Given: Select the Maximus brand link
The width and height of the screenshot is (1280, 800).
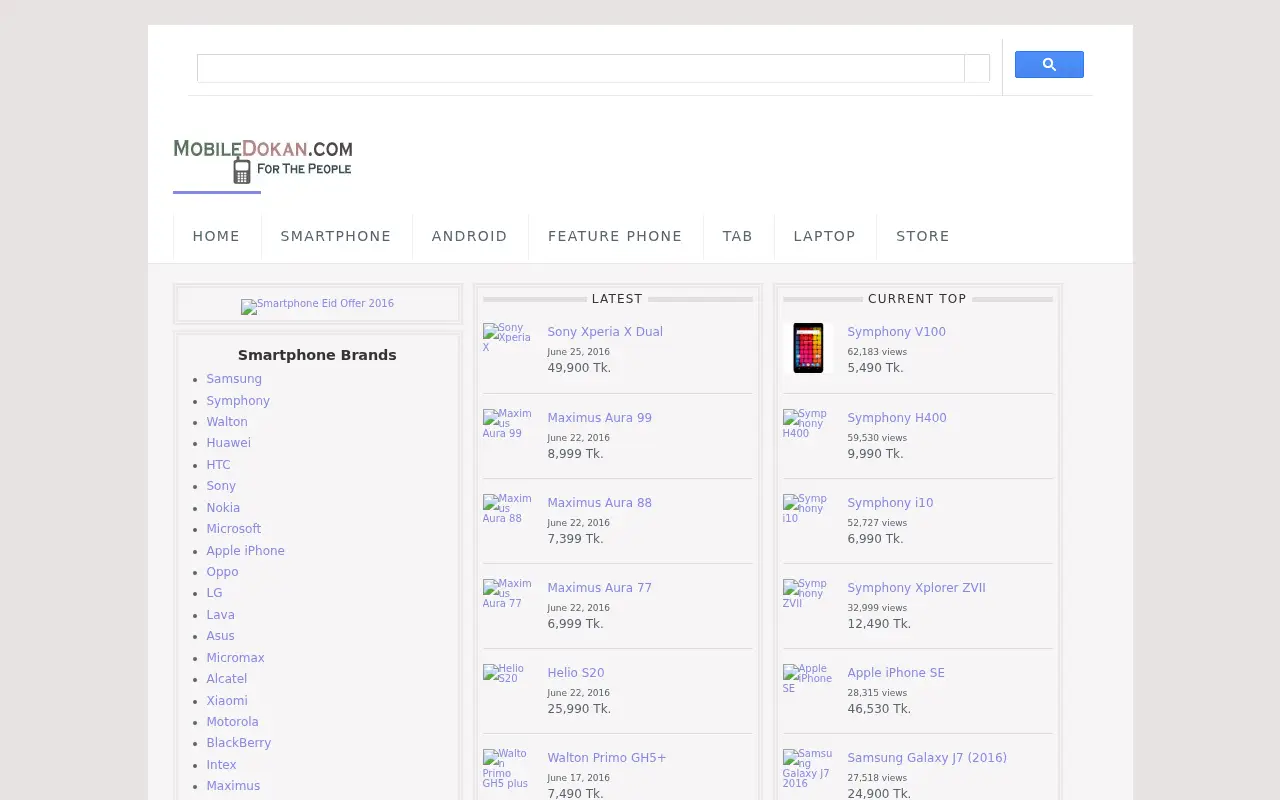Looking at the screenshot, I should coord(233,786).
